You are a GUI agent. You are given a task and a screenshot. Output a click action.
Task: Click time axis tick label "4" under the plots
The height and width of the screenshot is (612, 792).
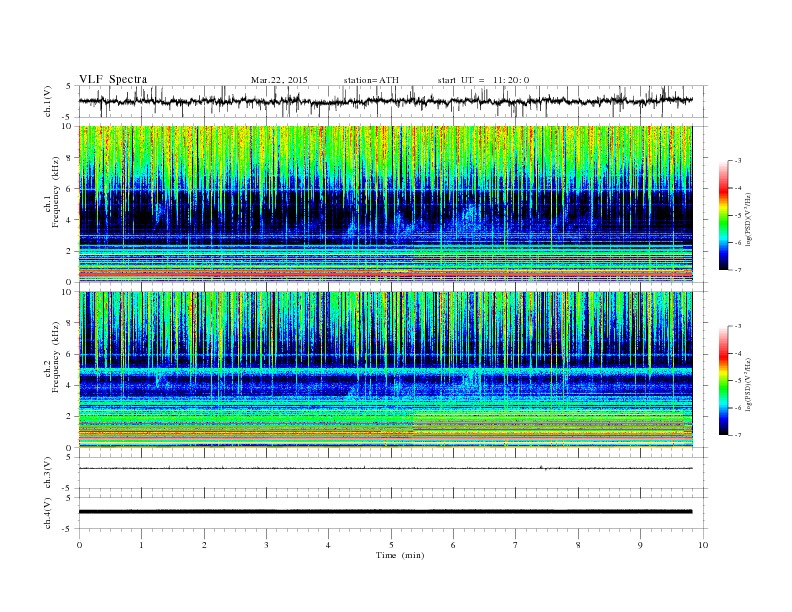coord(328,545)
